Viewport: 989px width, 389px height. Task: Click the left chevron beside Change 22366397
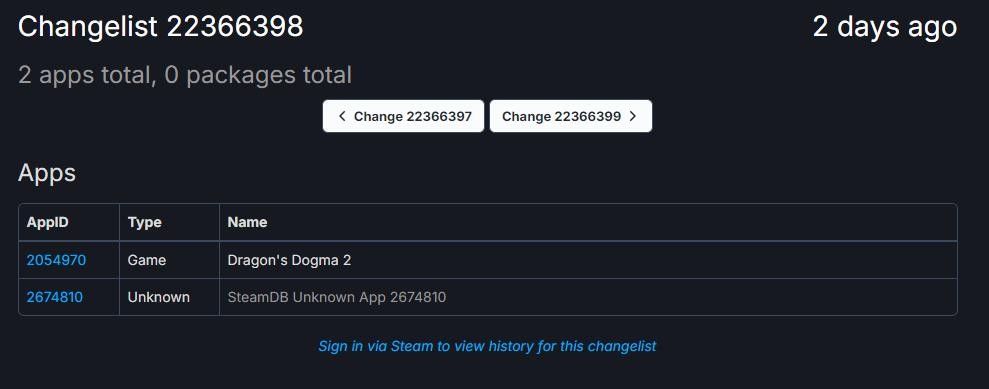point(342,117)
